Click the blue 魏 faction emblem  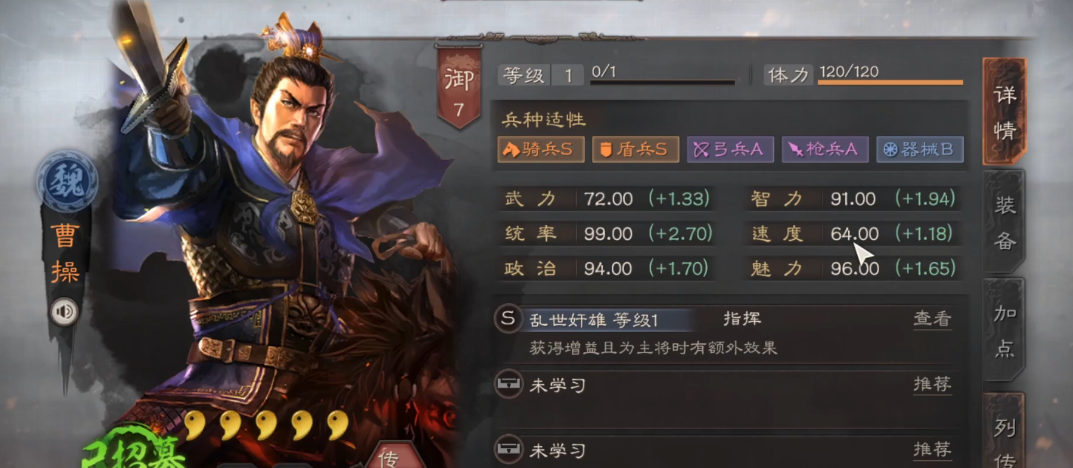tap(66, 181)
